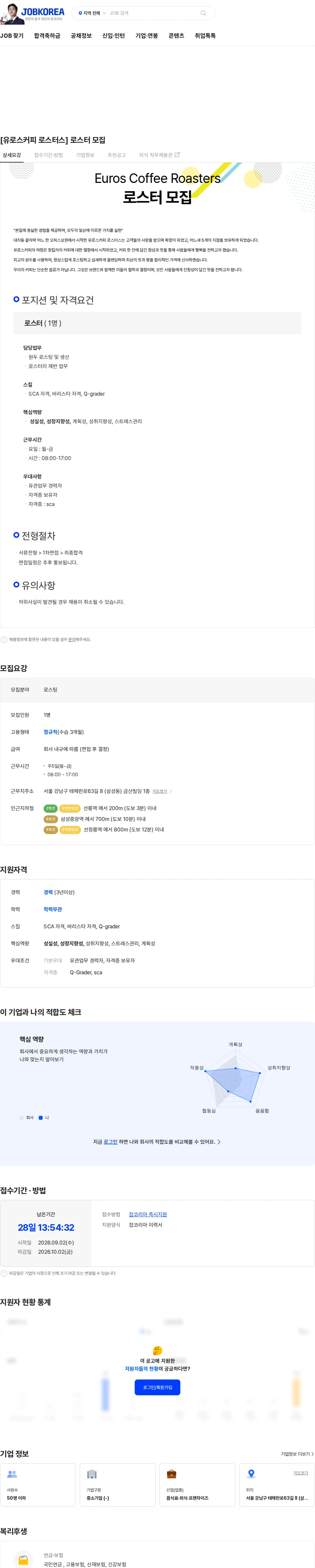
Task: Click the 정규직 employment type link
Action: pos(51,732)
